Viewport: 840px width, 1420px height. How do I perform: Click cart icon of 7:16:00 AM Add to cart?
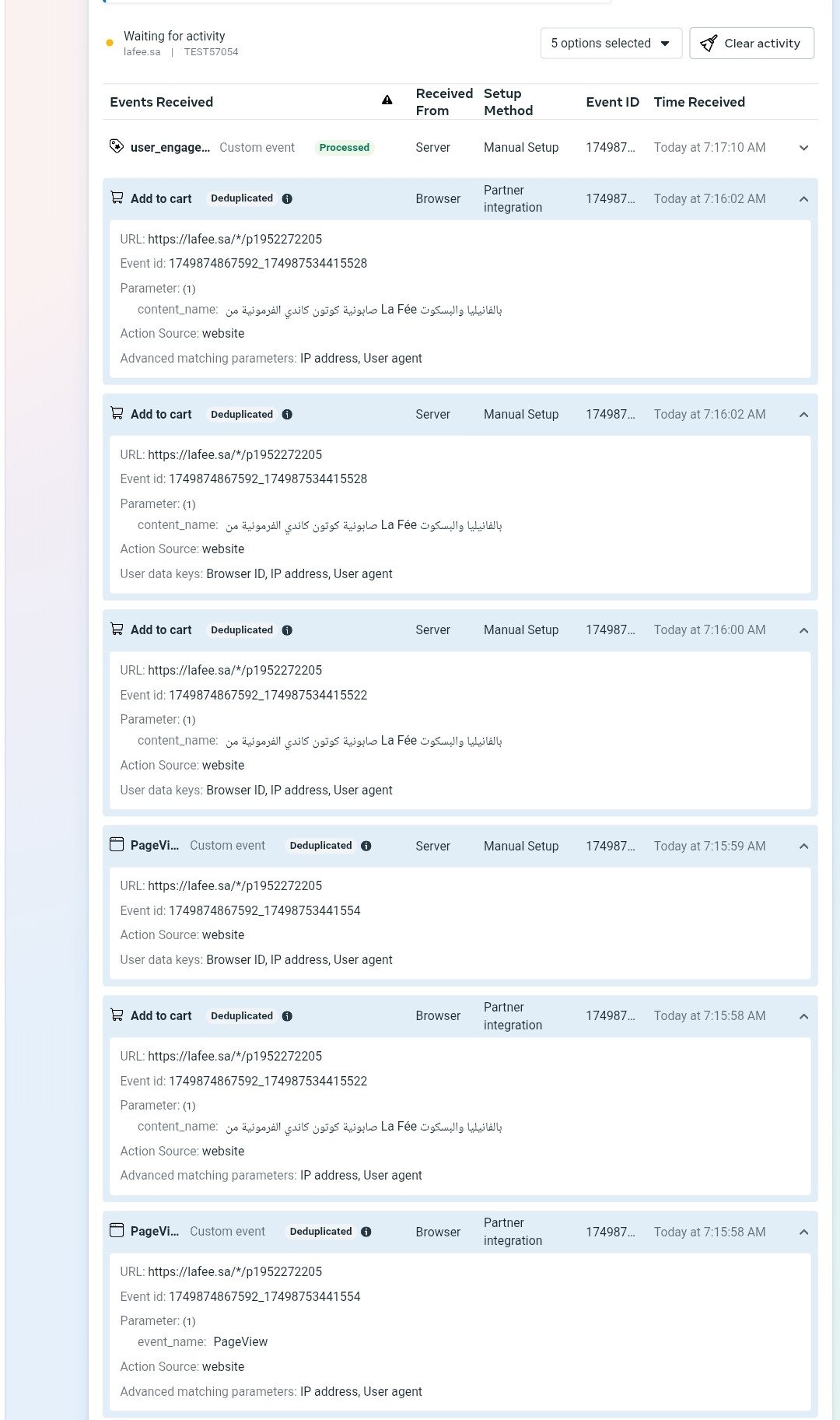pyautogui.click(x=117, y=629)
